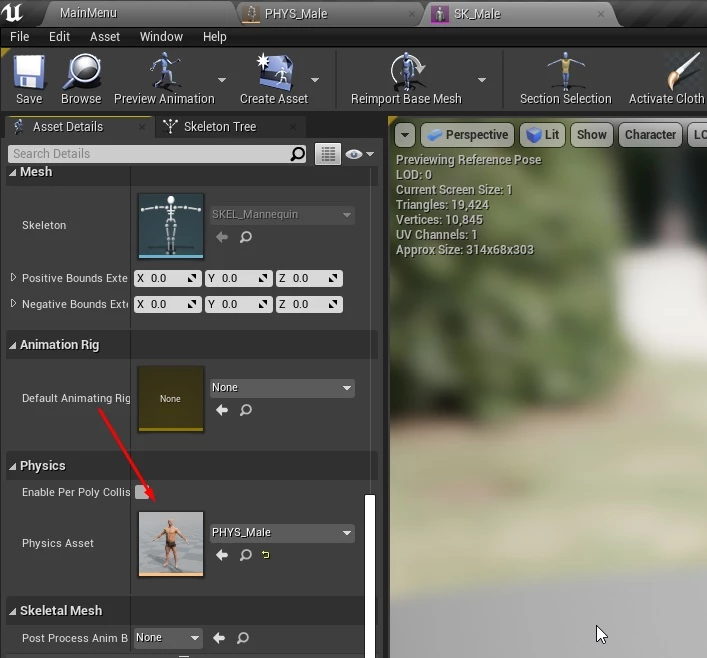Click the Perspective viewport button

click(467, 135)
